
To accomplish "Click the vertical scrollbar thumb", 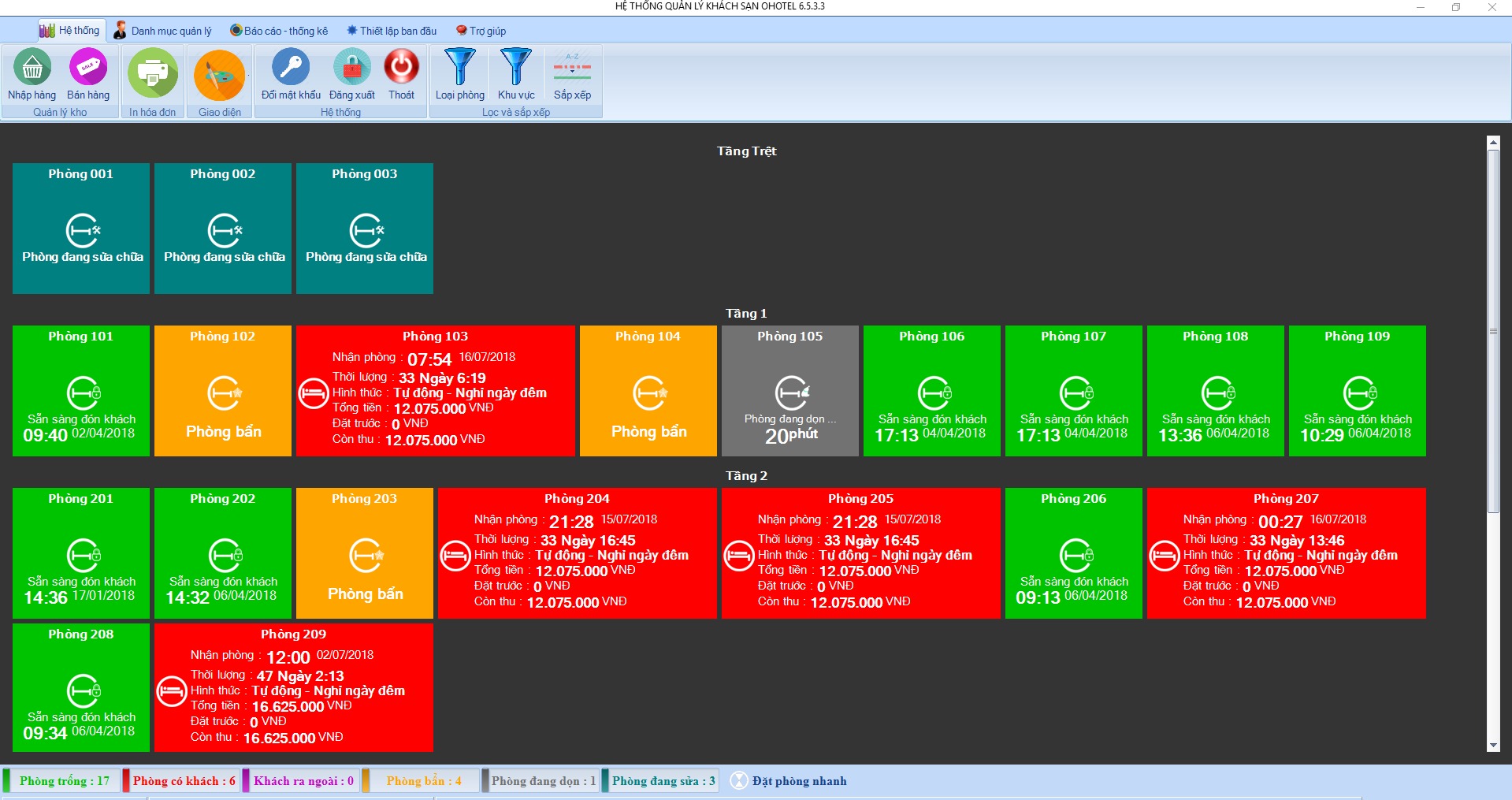I will point(1493,331).
